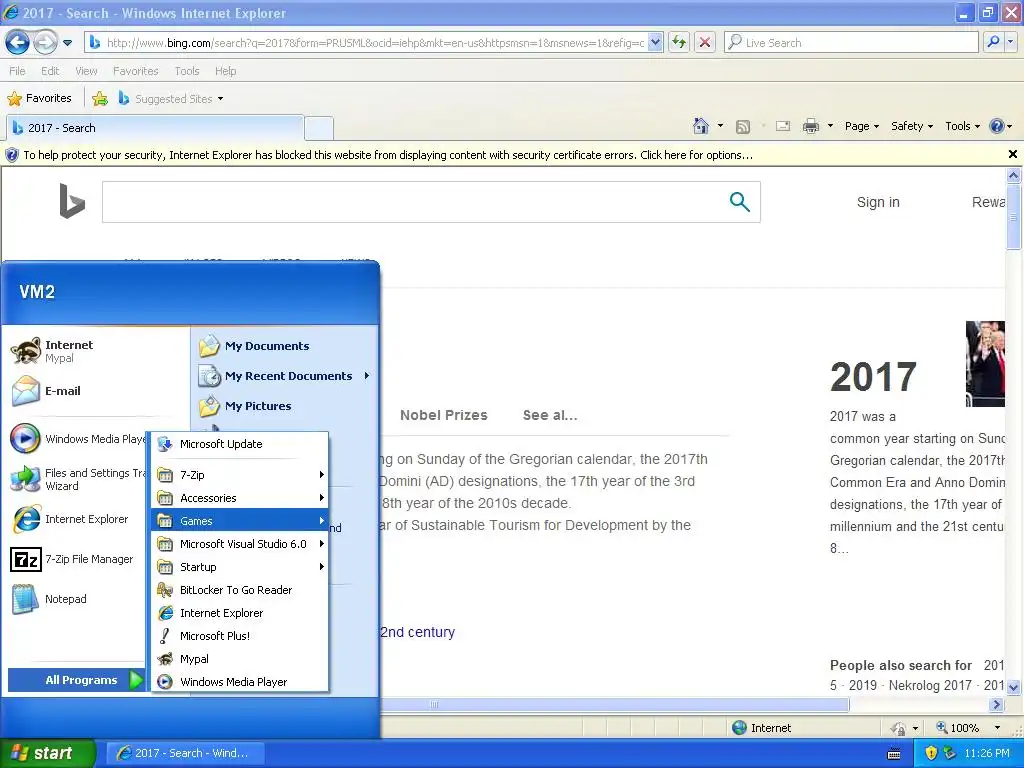Click the Nobel Prizes tab on Bing page
1024x768 pixels.
coord(443,415)
